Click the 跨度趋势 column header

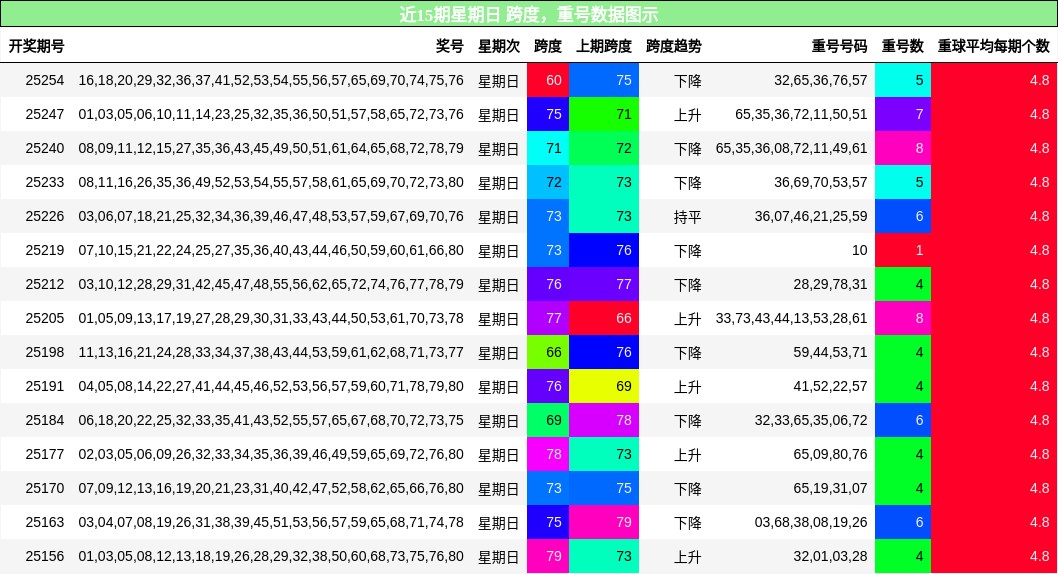pos(673,46)
